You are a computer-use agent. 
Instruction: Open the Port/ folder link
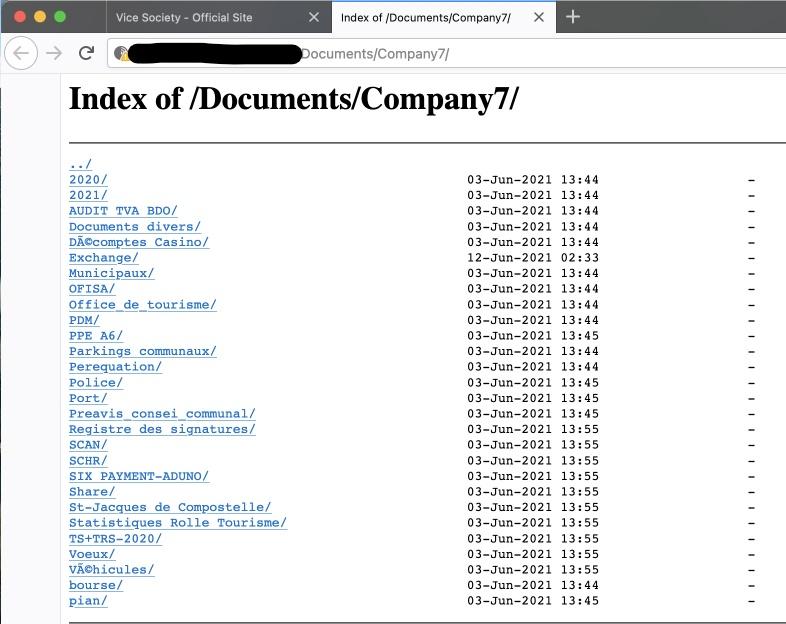[88, 398]
